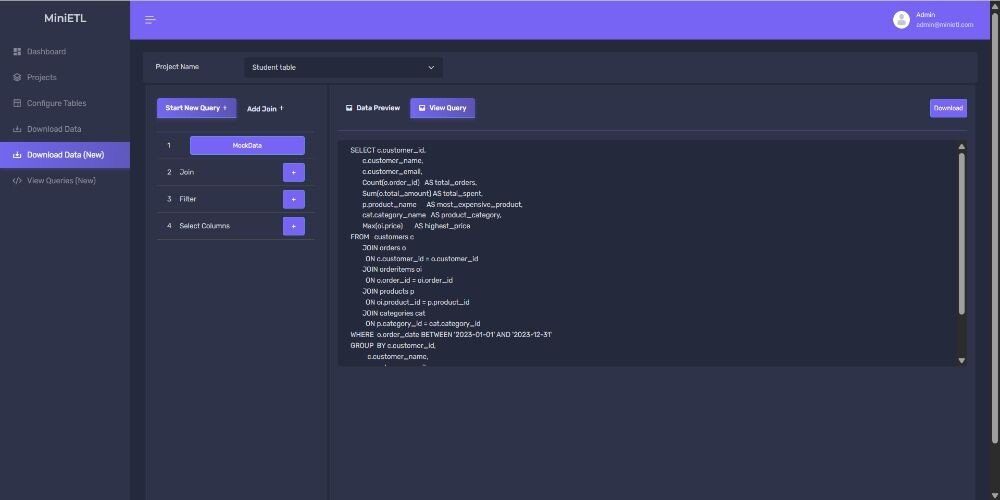The width and height of the screenshot is (1000, 500).
Task: Open Projects in the sidebar
Action: (41, 77)
